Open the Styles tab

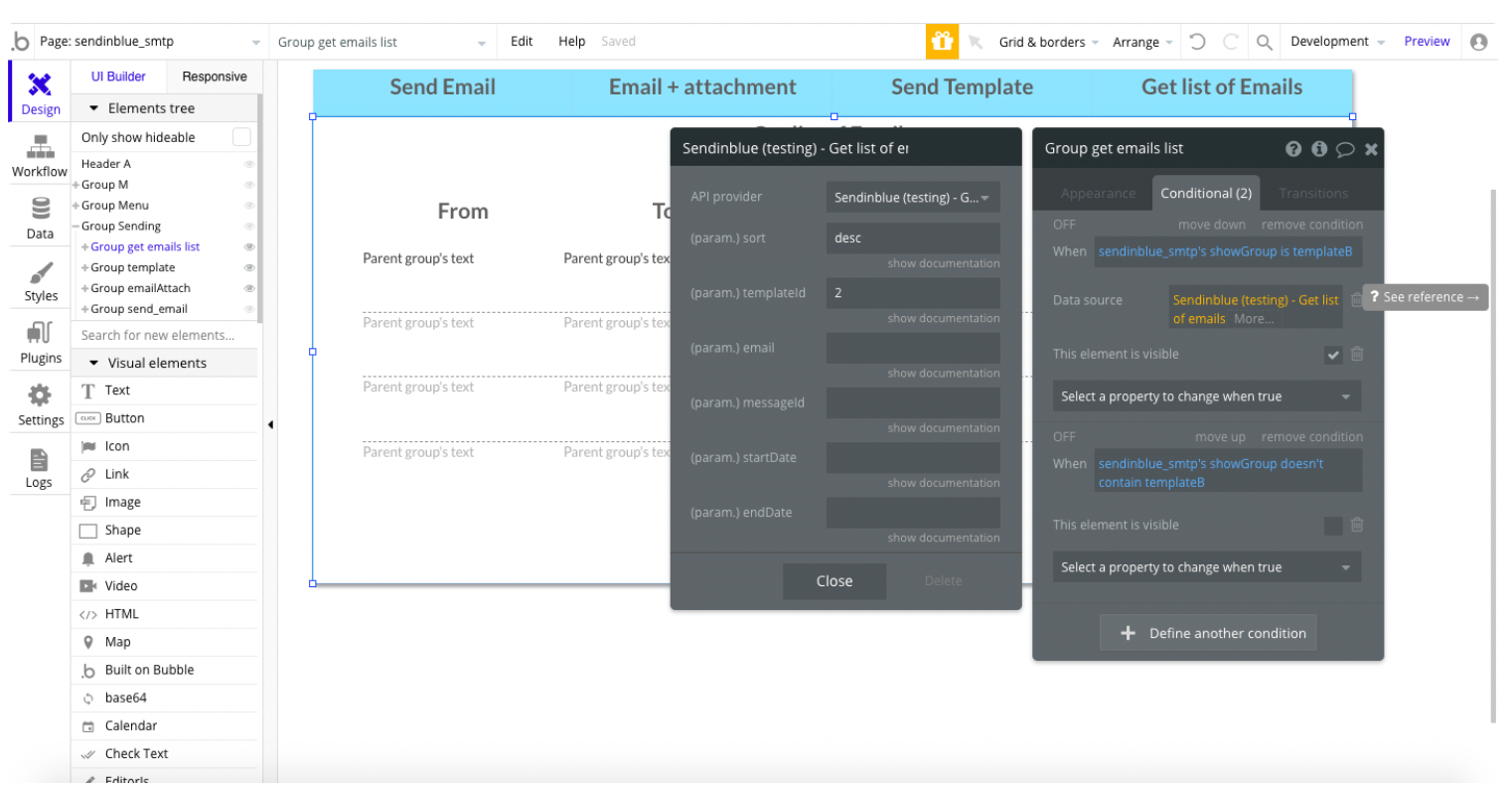pyautogui.click(x=40, y=281)
